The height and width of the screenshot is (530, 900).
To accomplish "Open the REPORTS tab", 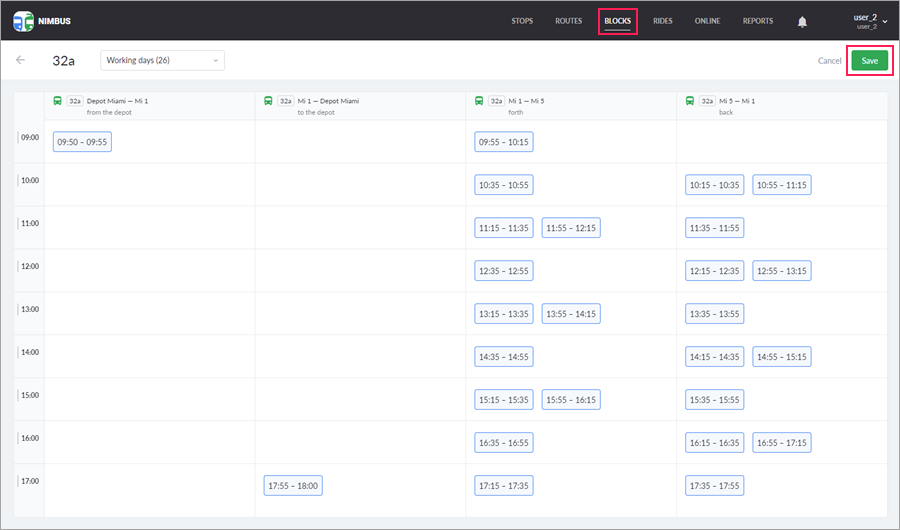I will click(x=758, y=21).
